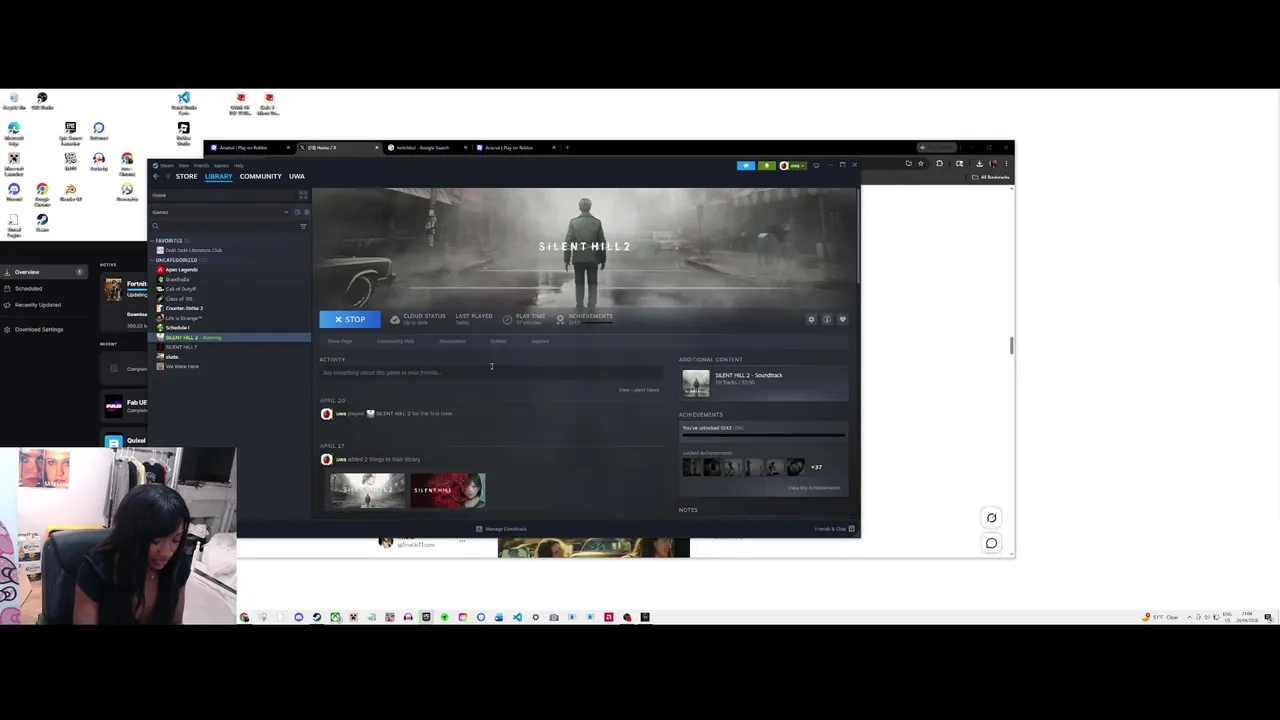Open the Store Page tab below the play bar
Screen dimensions: 1280x720
pyautogui.click(x=340, y=341)
